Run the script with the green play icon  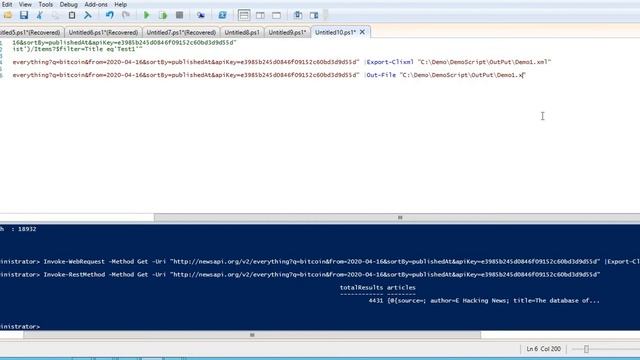point(147,16)
